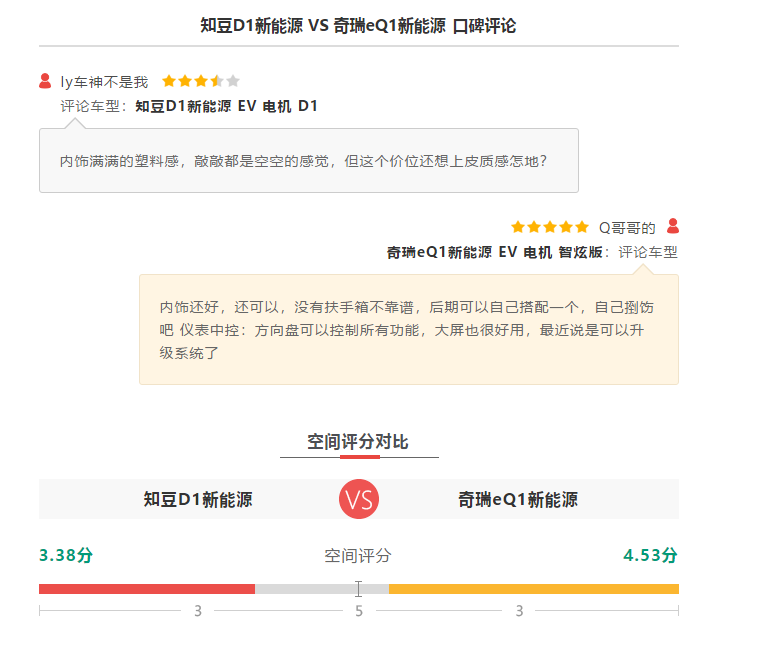
Task: Open username ly车神不是我
Action: coord(104,82)
